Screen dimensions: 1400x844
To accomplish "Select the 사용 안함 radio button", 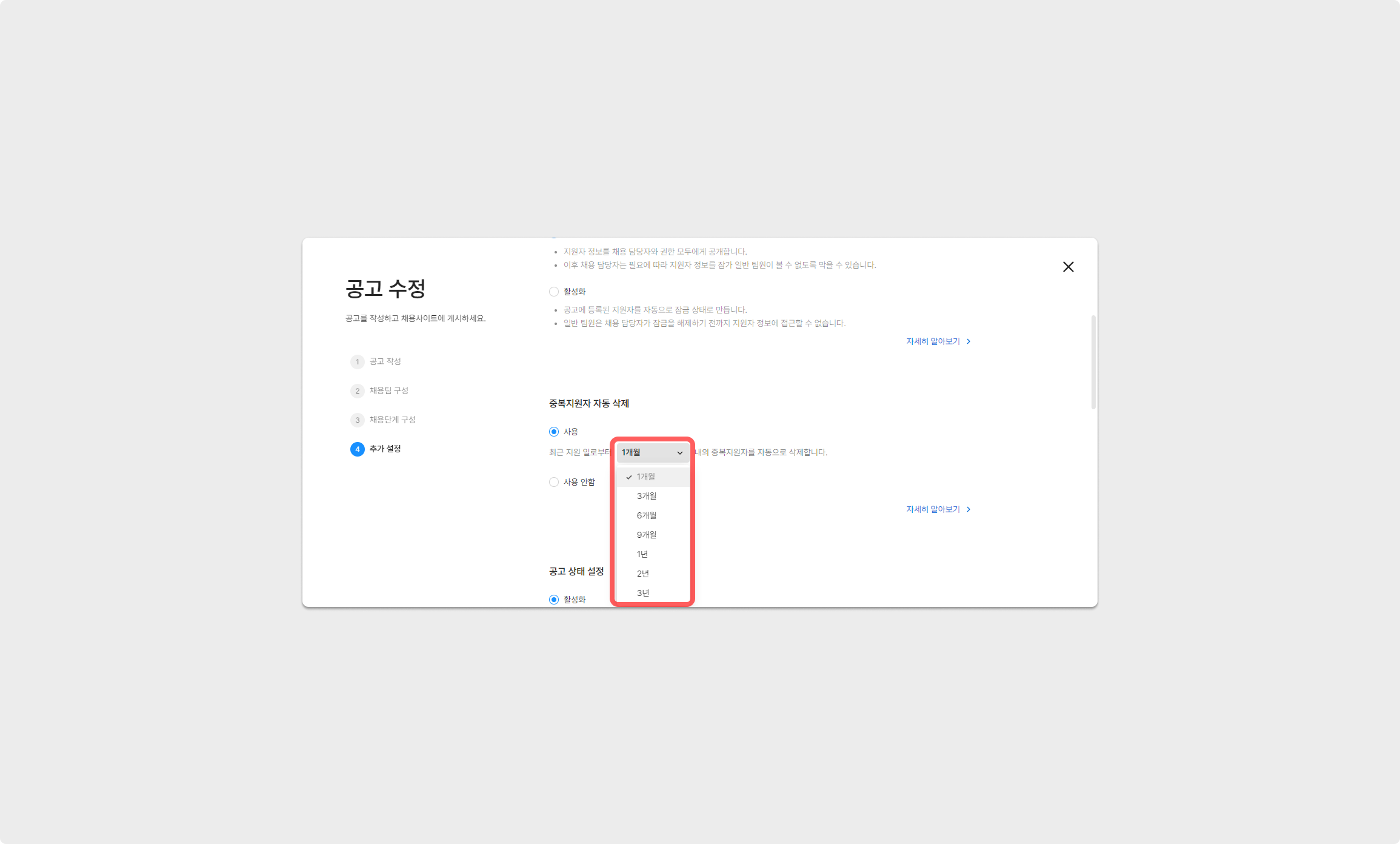I will [x=554, y=482].
